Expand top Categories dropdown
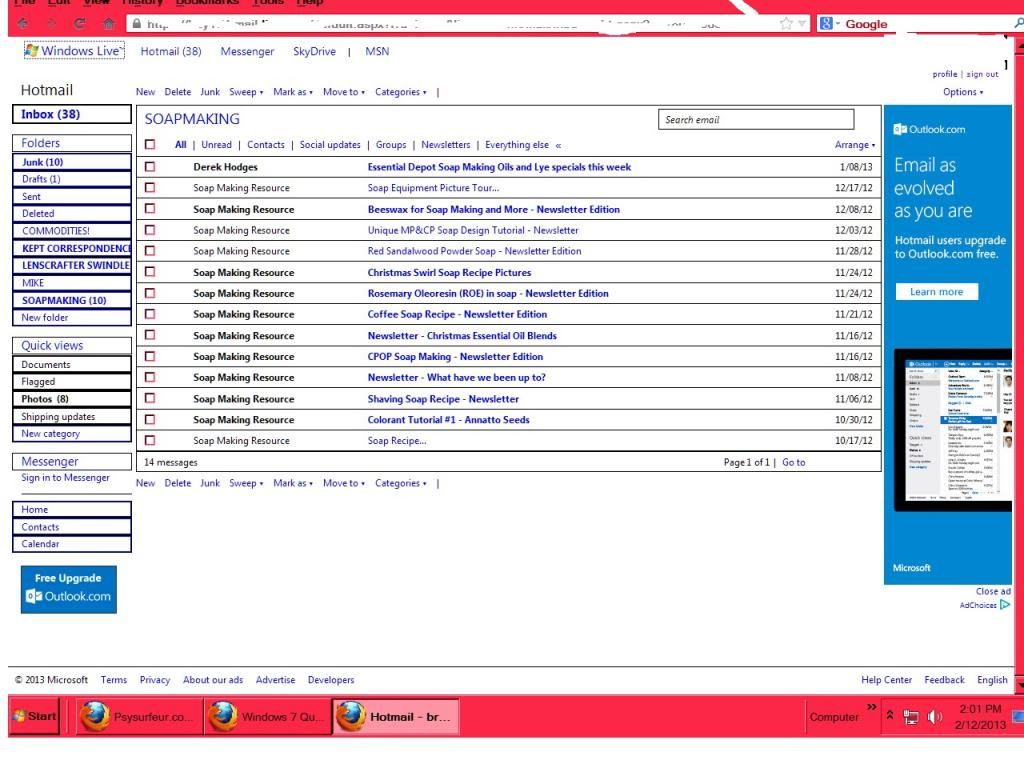 click(x=400, y=92)
